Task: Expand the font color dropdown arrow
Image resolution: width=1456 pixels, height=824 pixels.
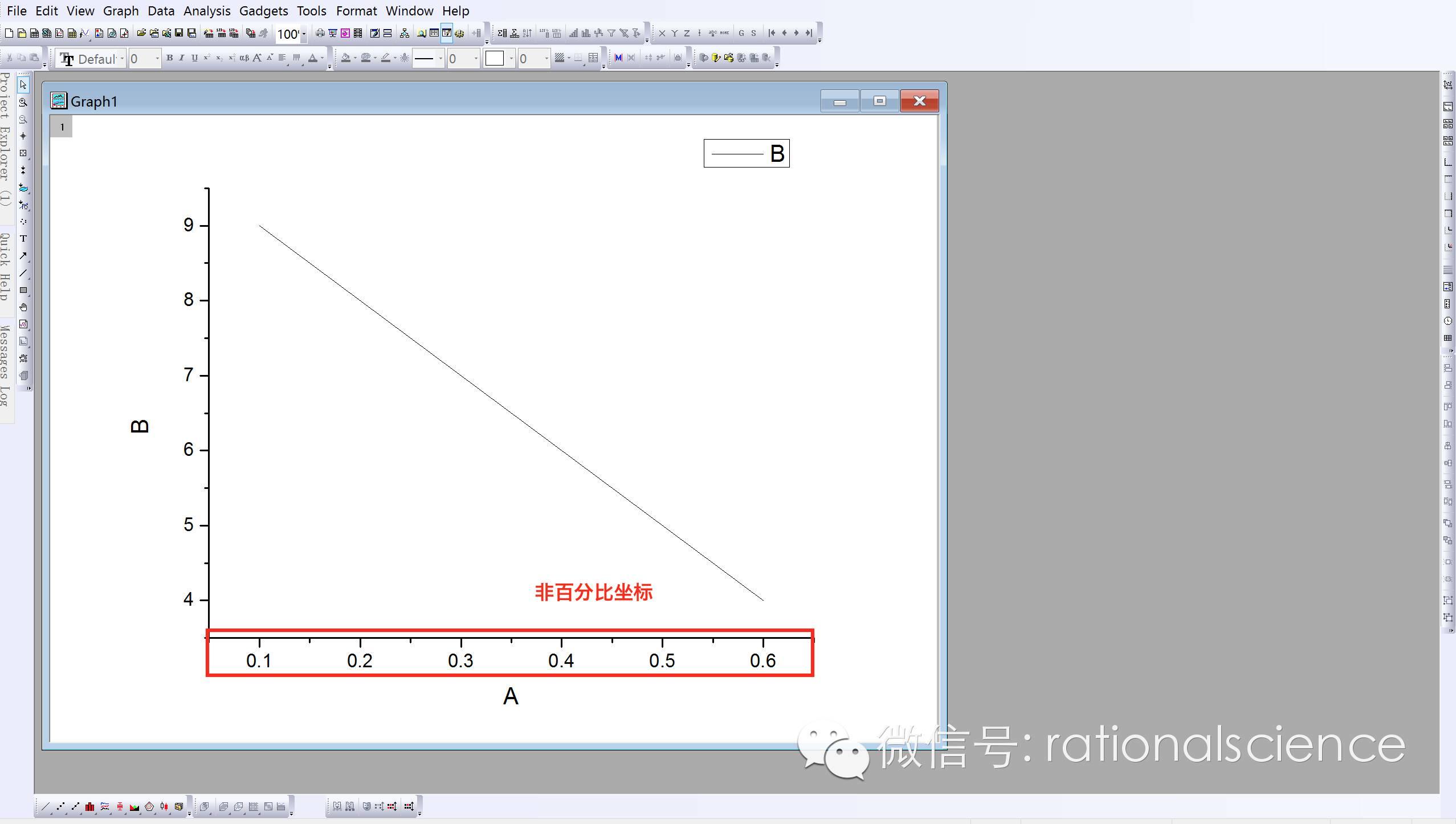Action: pyautogui.click(x=322, y=58)
